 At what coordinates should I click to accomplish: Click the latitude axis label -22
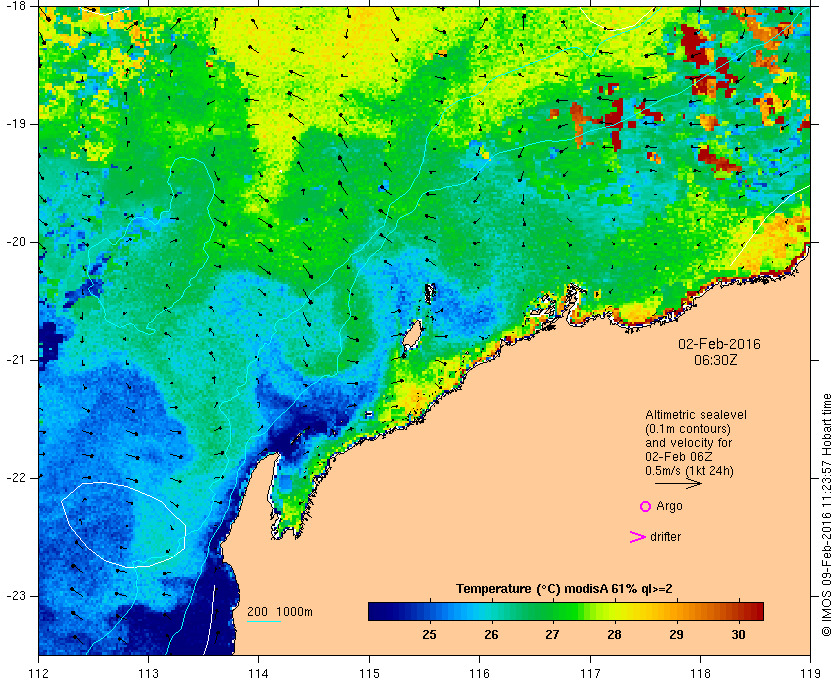coord(15,478)
